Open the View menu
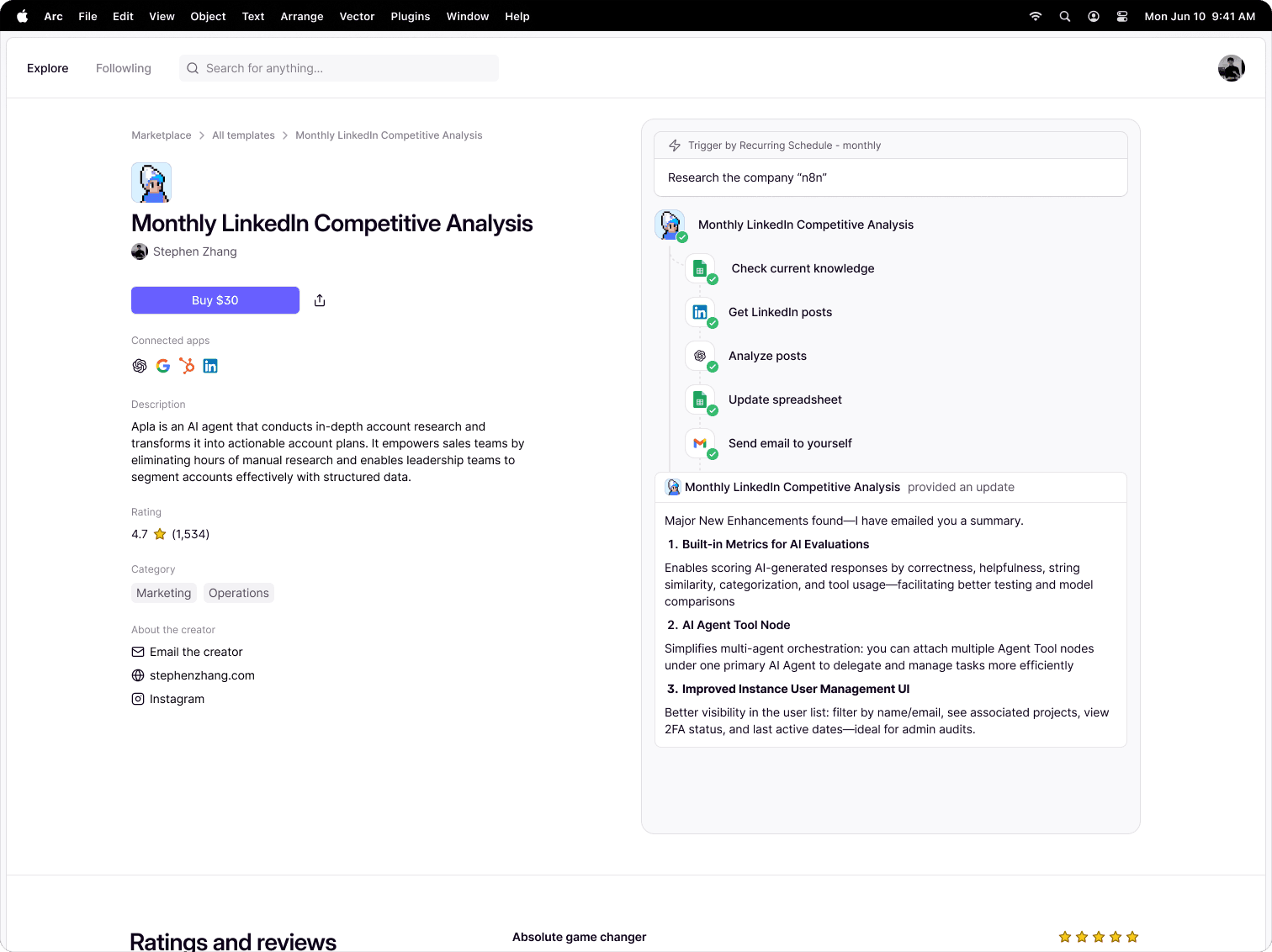Image resolution: width=1272 pixels, height=952 pixels. 162,16
